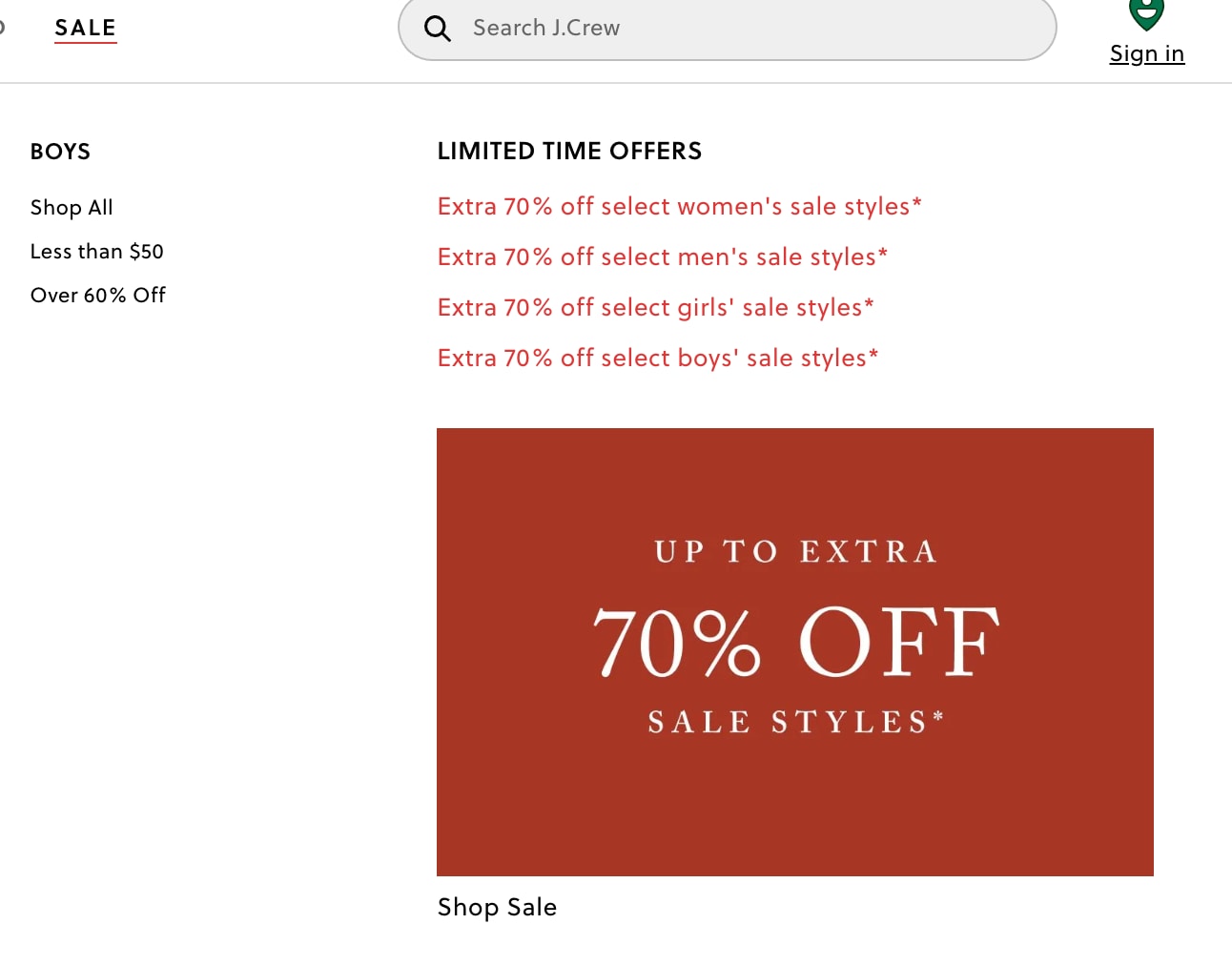Click the SALE STYLES* banner text
Image resolution: width=1232 pixels, height=965 pixels.
click(x=796, y=722)
